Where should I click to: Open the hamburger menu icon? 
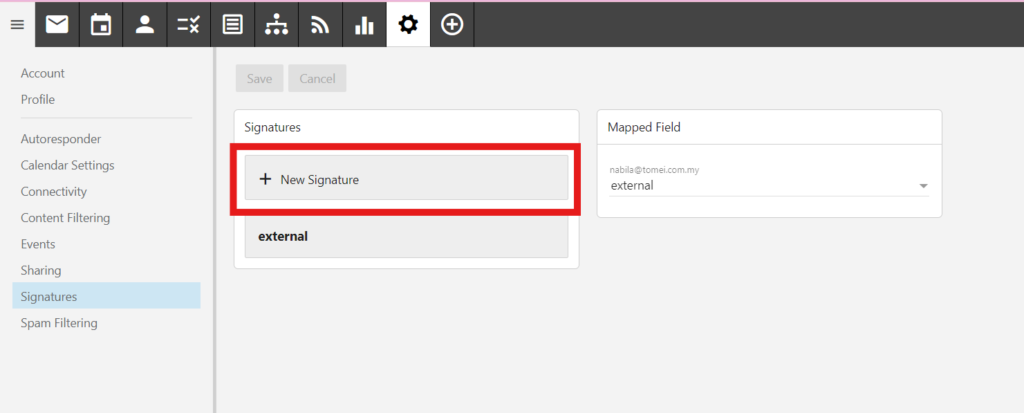(16, 25)
